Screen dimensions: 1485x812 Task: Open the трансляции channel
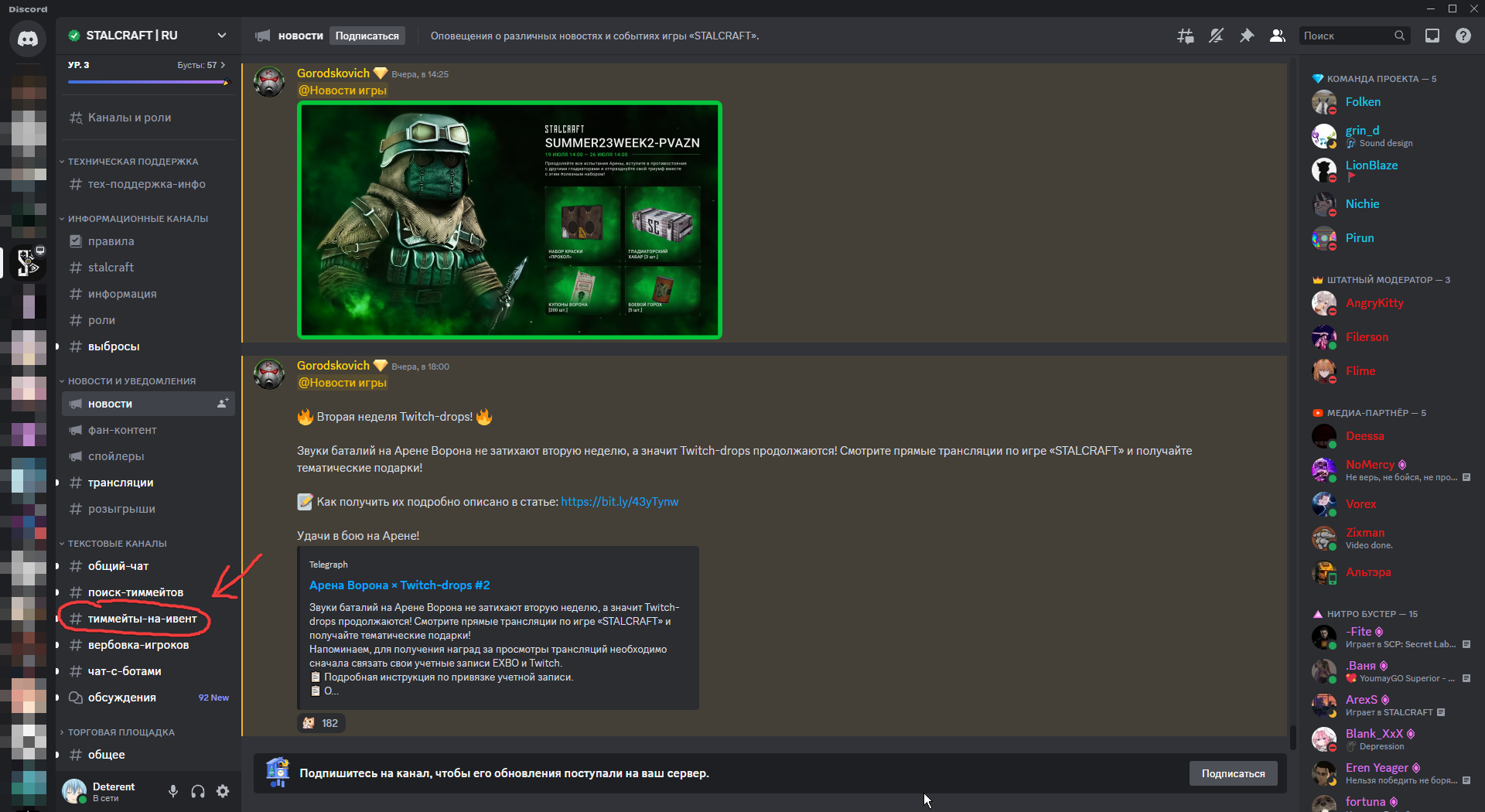click(x=148, y=483)
